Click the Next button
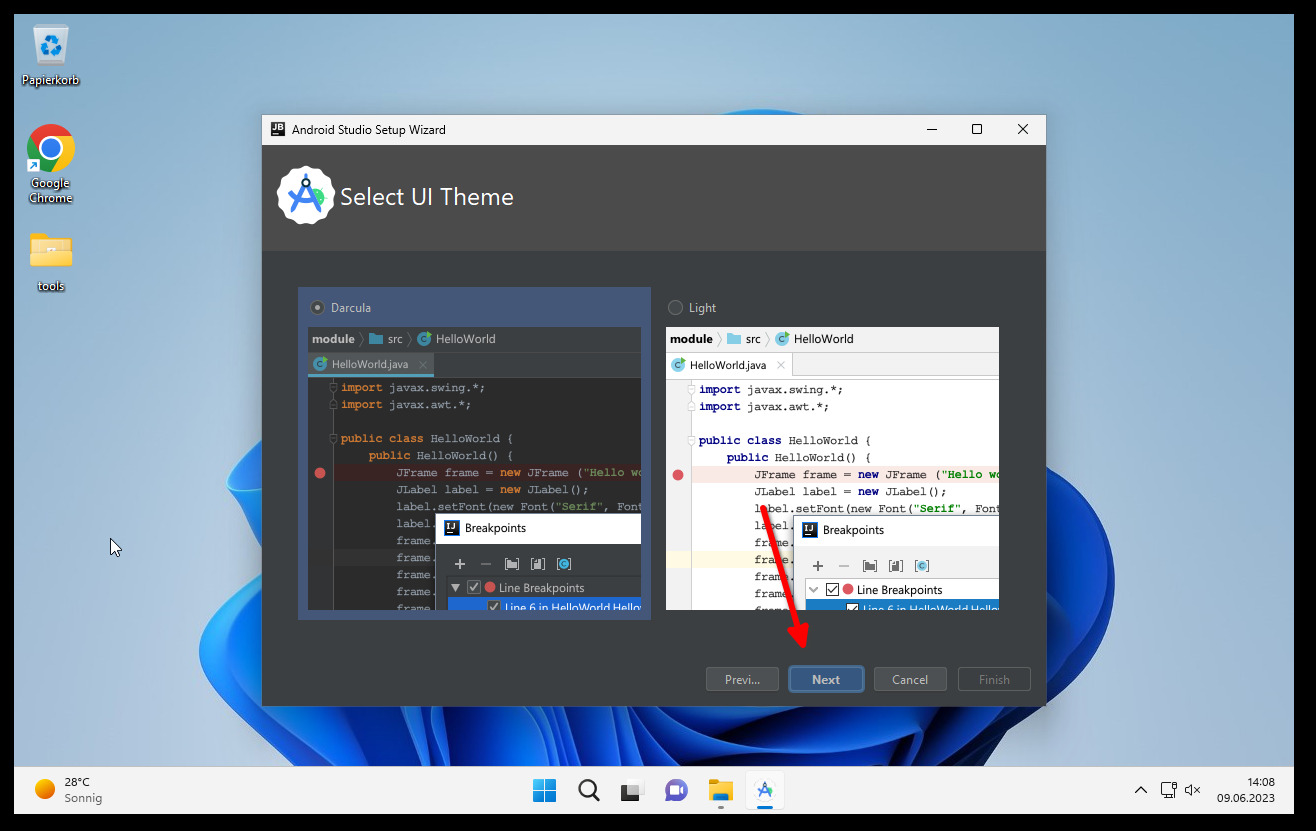 [x=826, y=679]
